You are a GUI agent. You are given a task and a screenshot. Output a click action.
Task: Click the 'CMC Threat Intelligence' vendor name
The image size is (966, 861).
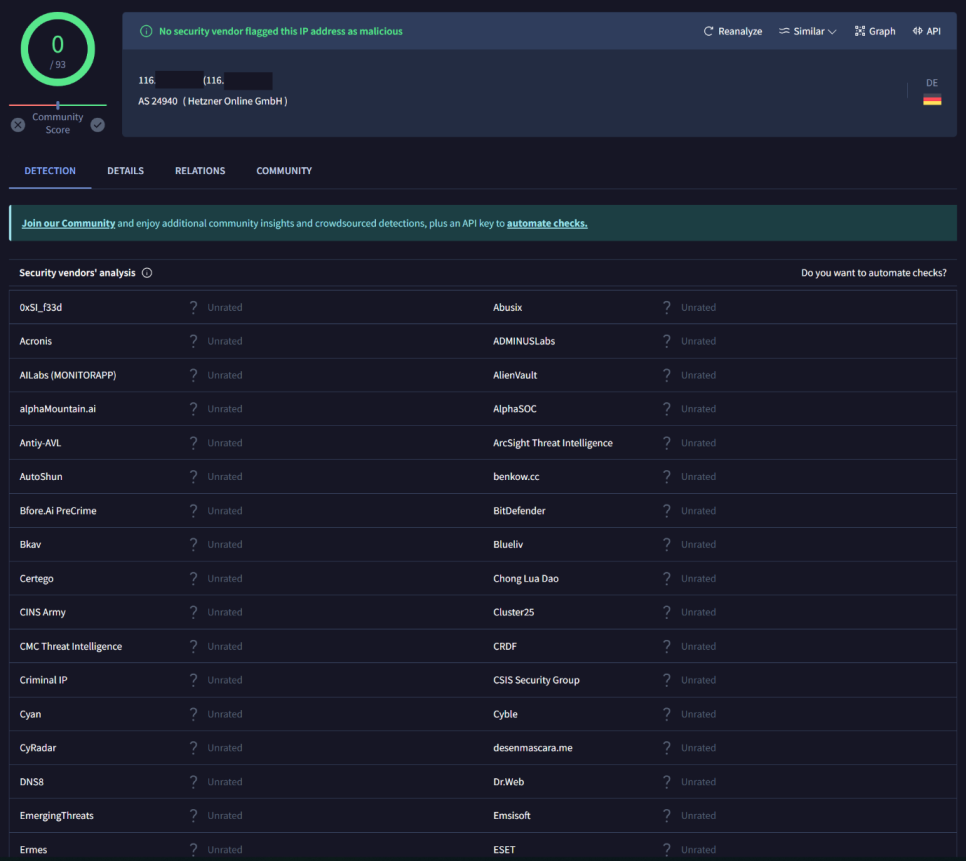[71, 646]
